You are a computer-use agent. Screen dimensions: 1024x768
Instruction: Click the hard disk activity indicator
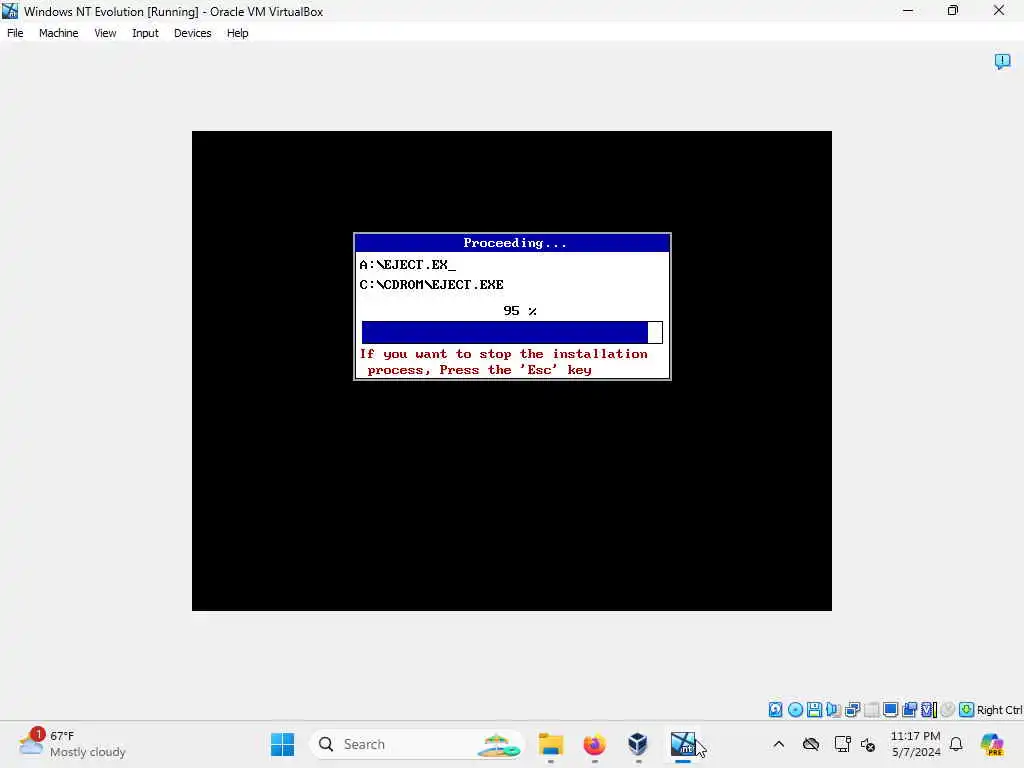click(x=775, y=710)
